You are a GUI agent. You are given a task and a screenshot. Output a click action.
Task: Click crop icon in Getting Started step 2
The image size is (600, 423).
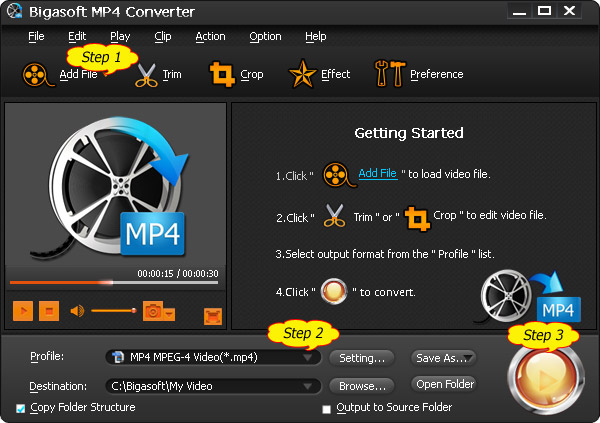click(x=417, y=219)
